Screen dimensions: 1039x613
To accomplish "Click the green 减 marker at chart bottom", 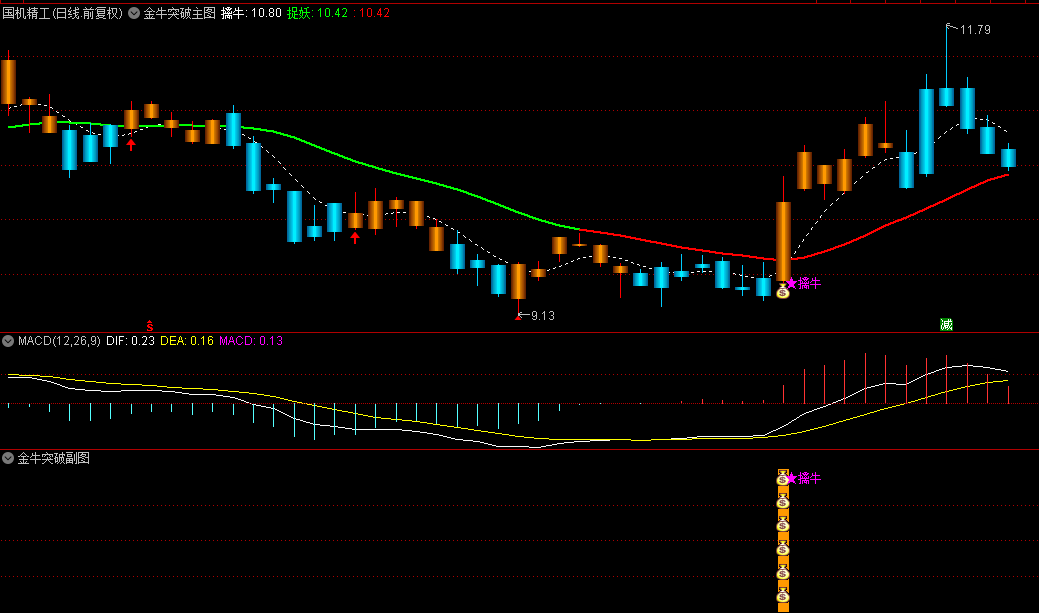I will [946, 324].
